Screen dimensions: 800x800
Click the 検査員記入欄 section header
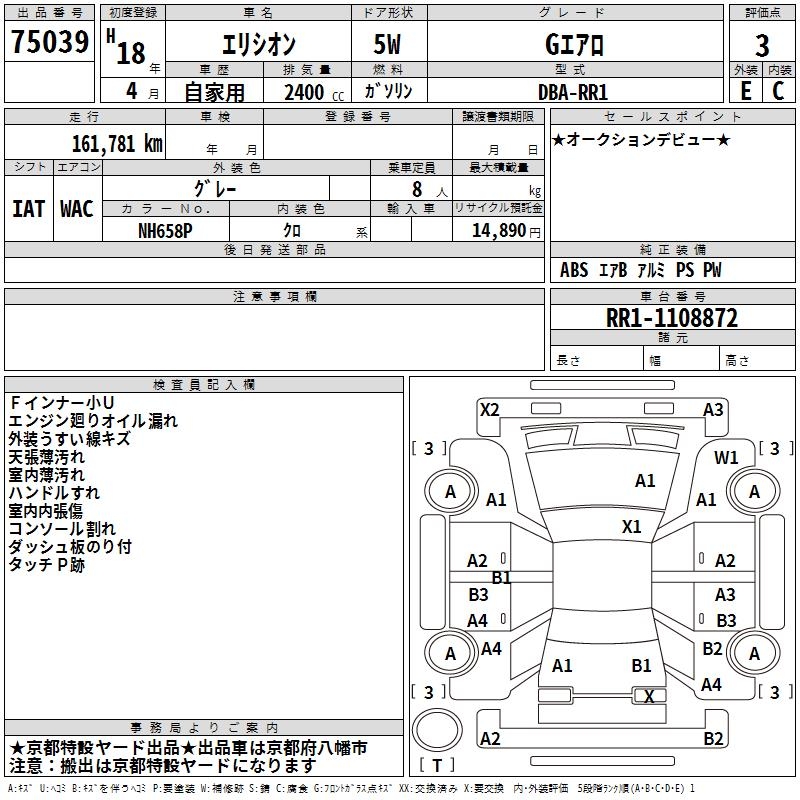point(204,385)
